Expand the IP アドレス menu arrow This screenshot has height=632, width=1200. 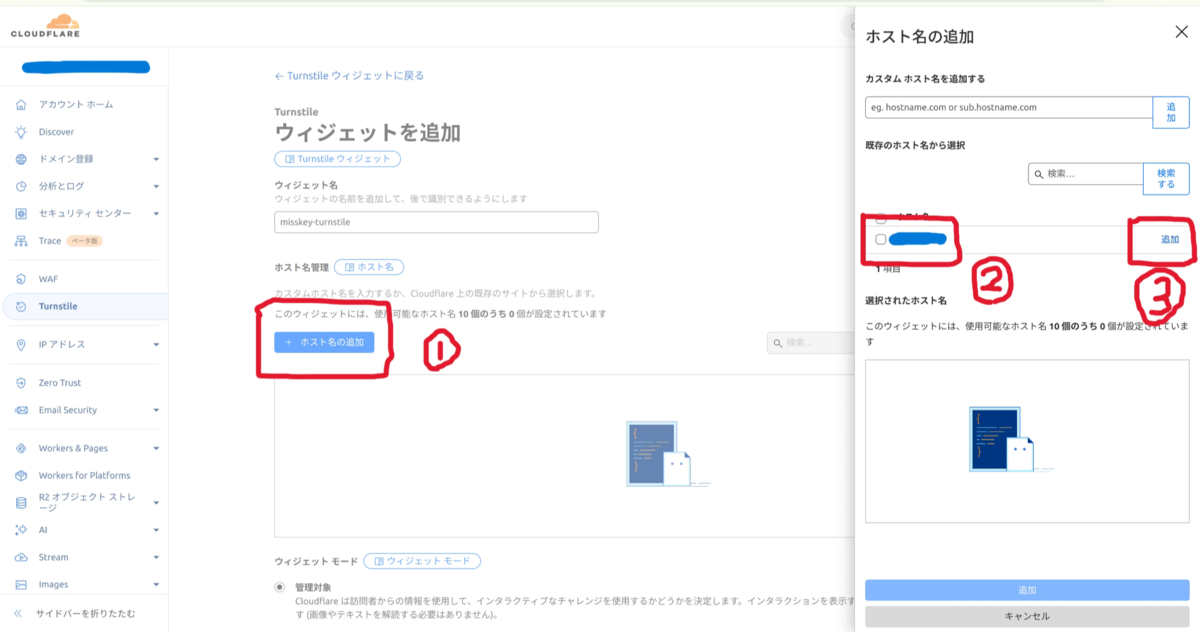pyautogui.click(x=156, y=344)
